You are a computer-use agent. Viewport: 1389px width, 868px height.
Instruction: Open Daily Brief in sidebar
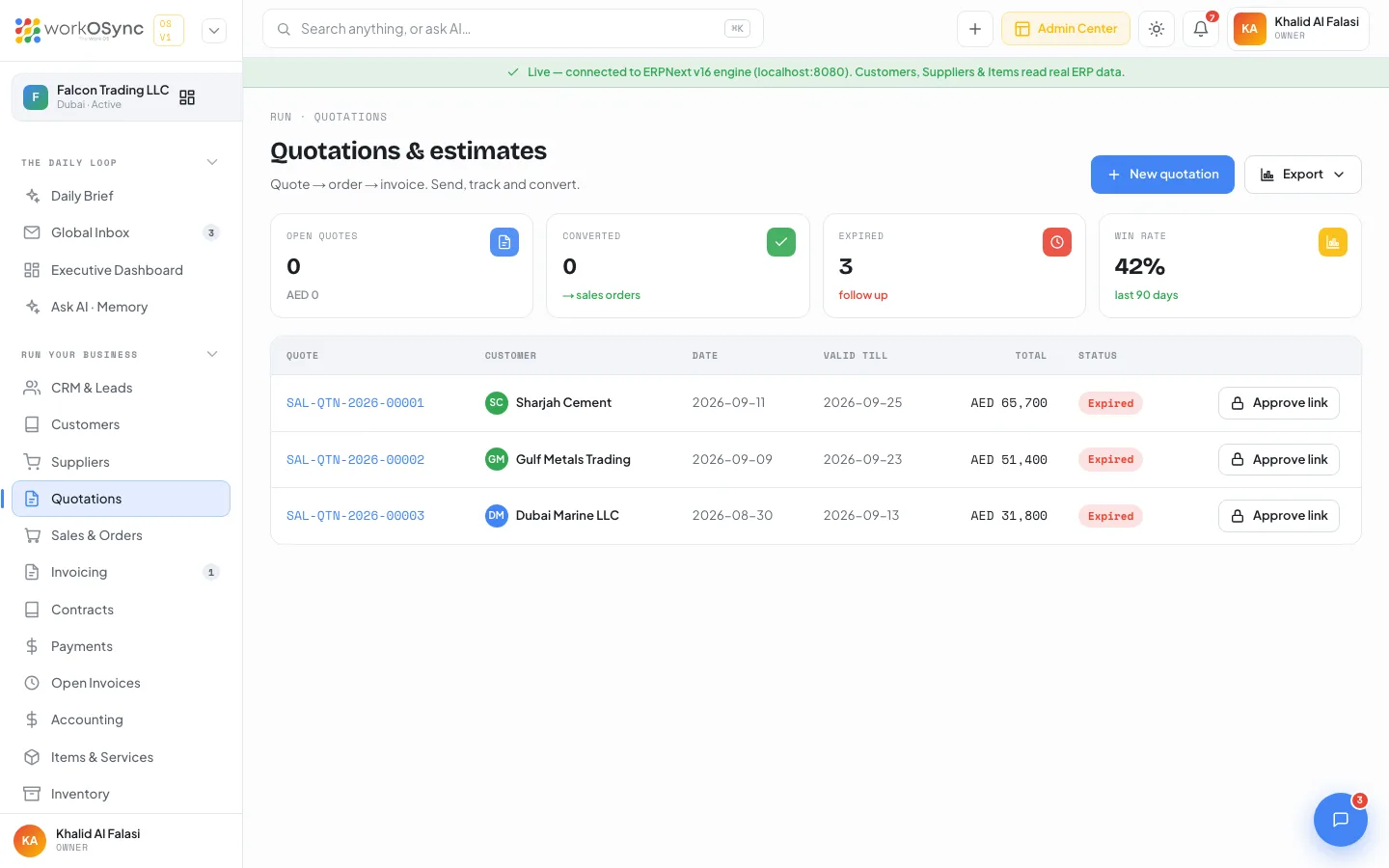click(x=122, y=196)
